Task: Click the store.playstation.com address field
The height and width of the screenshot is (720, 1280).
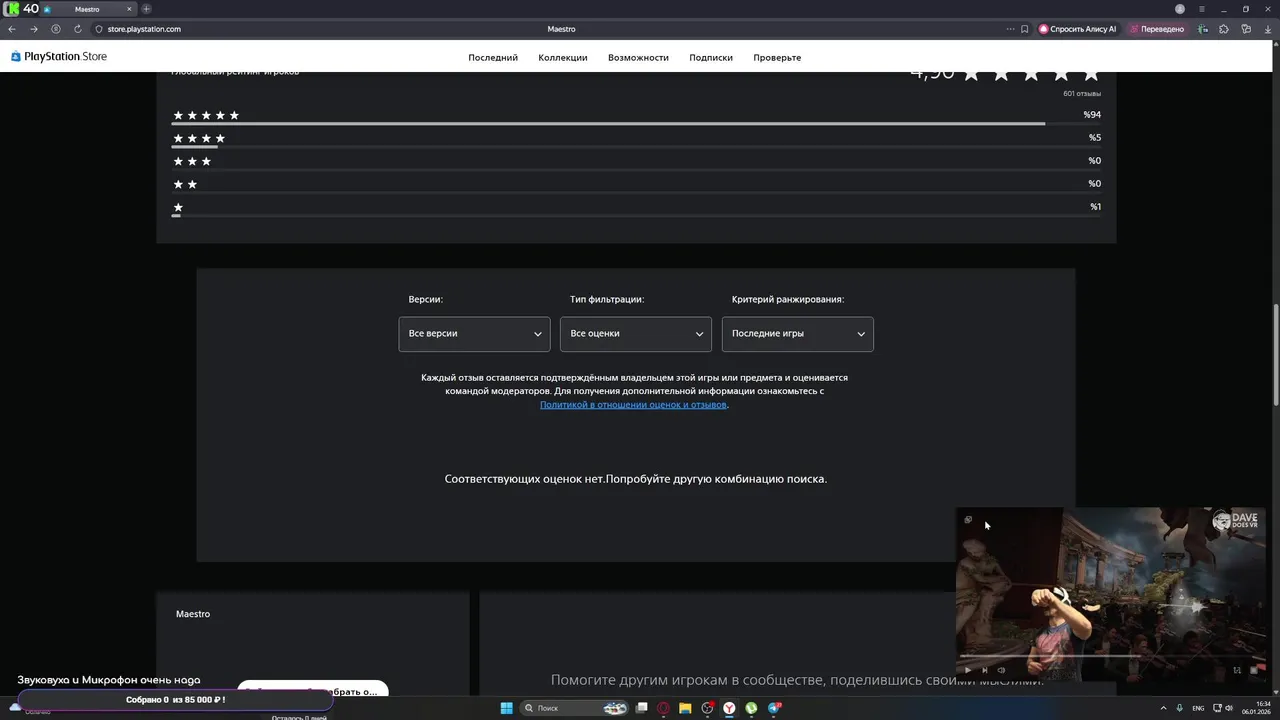Action: coord(144,29)
